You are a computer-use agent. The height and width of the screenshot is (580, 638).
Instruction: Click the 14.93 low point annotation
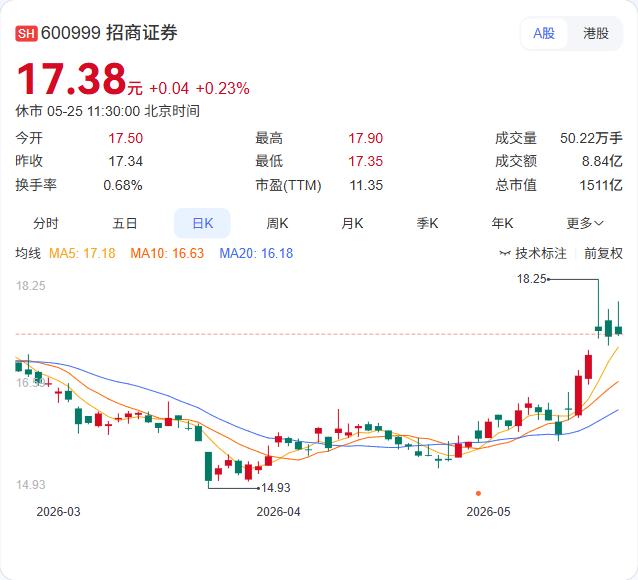tap(275, 488)
